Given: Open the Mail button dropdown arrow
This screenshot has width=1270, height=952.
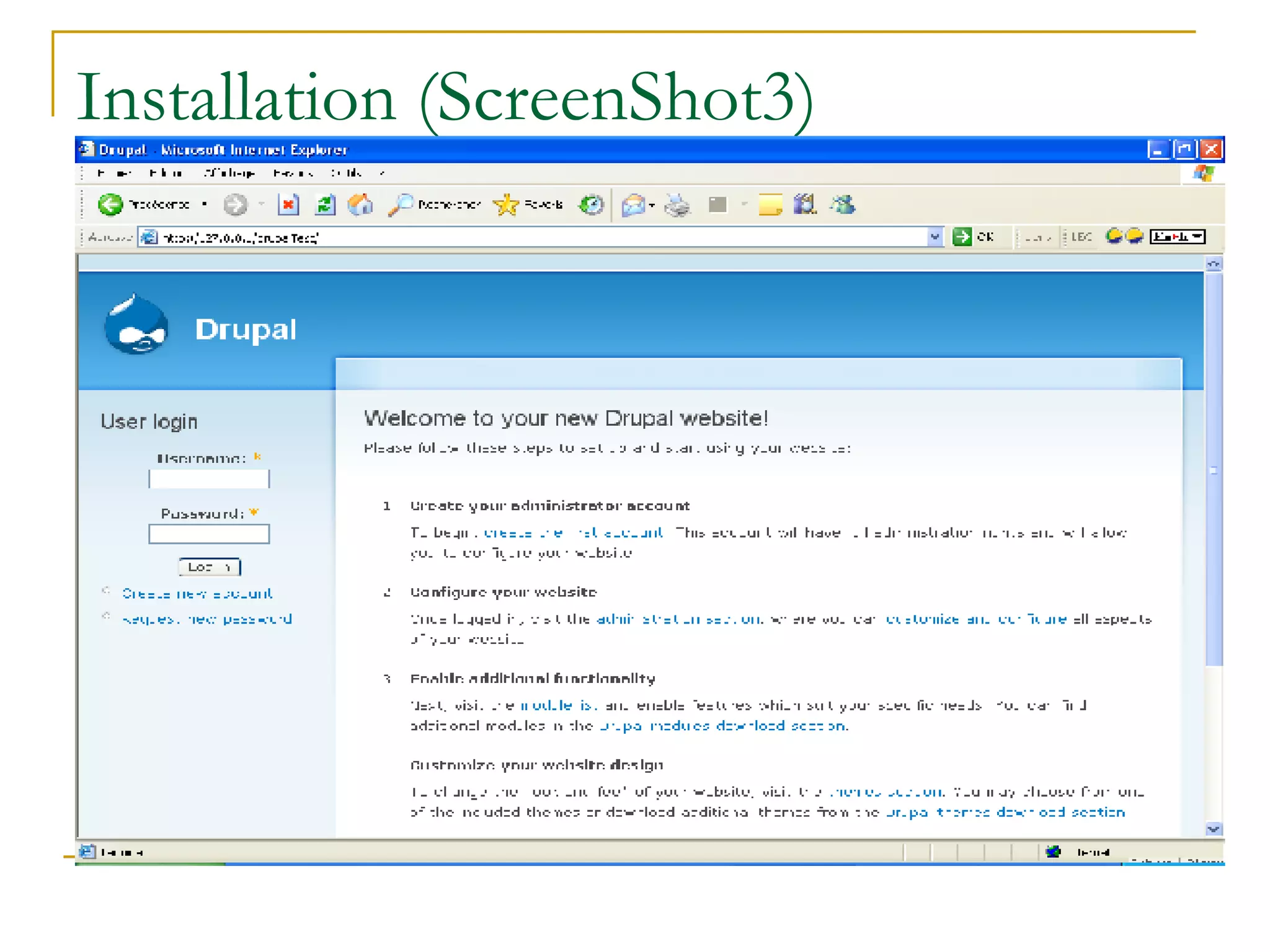Looking at the screenshot, I should click(x=652, y=205).
